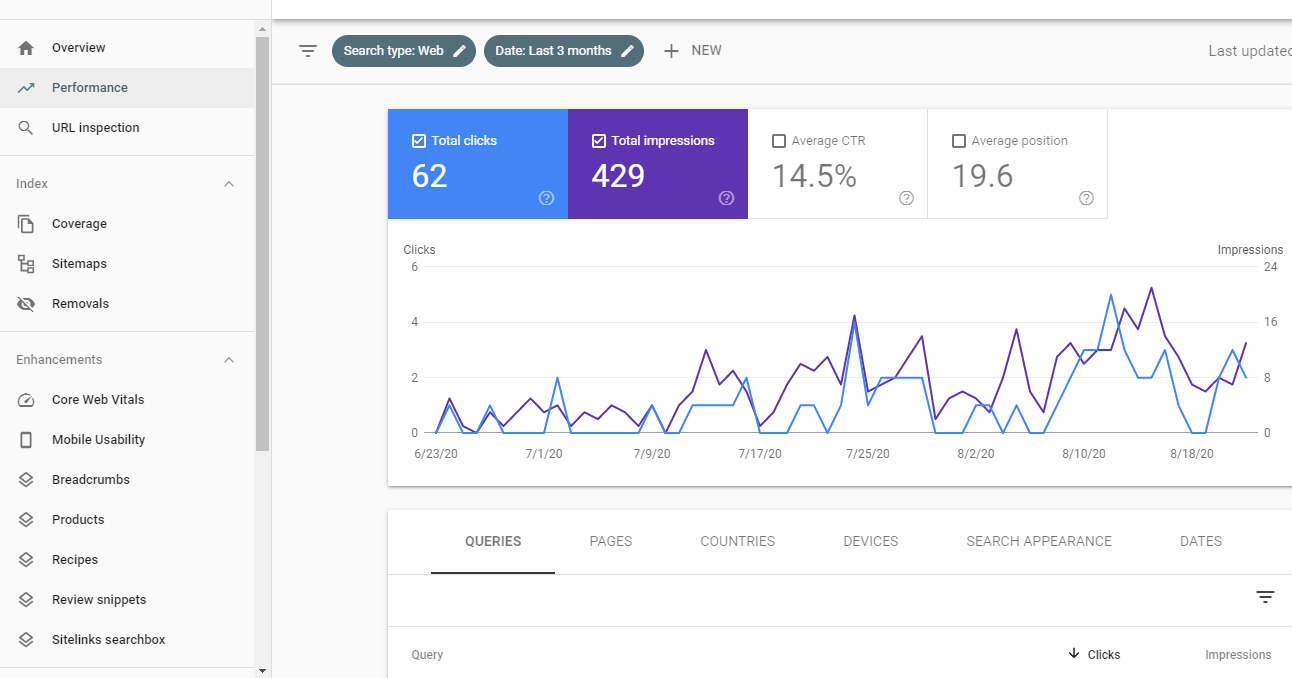Sort the table by Clicks column
This screenshot has height=678, width=1292.
click(x=1094, y=655)
